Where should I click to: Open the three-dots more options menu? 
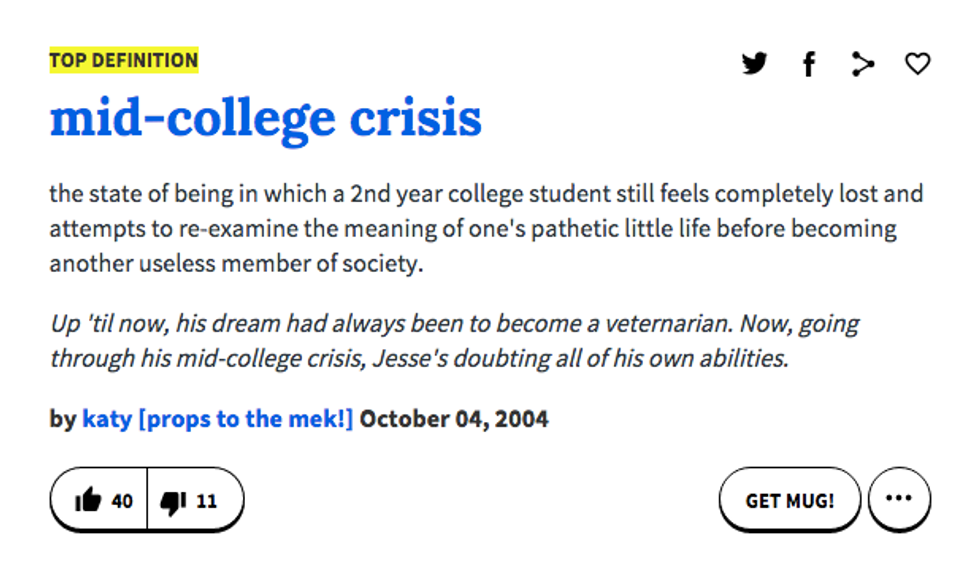click(899, 499)
